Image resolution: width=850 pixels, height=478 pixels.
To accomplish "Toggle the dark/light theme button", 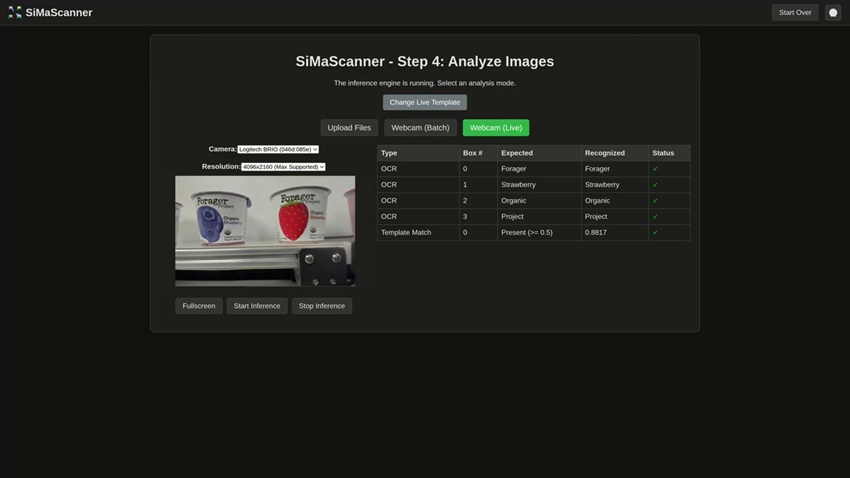I will click(833, 13).
